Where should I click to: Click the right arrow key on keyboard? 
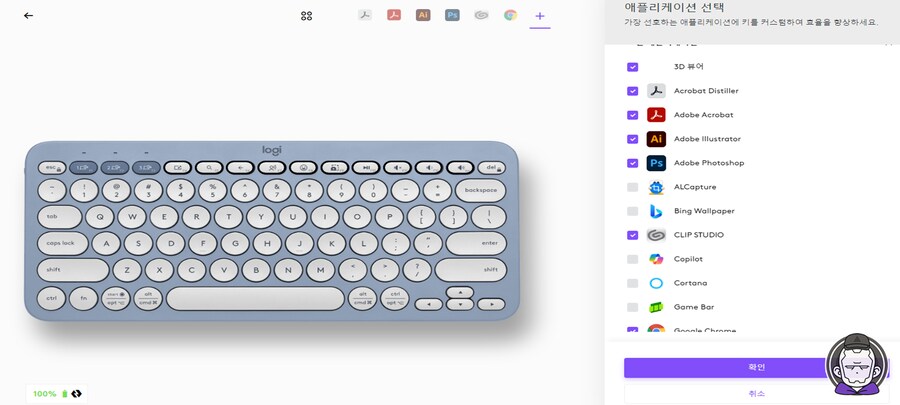pyautogui.click(x=491, y=305)
